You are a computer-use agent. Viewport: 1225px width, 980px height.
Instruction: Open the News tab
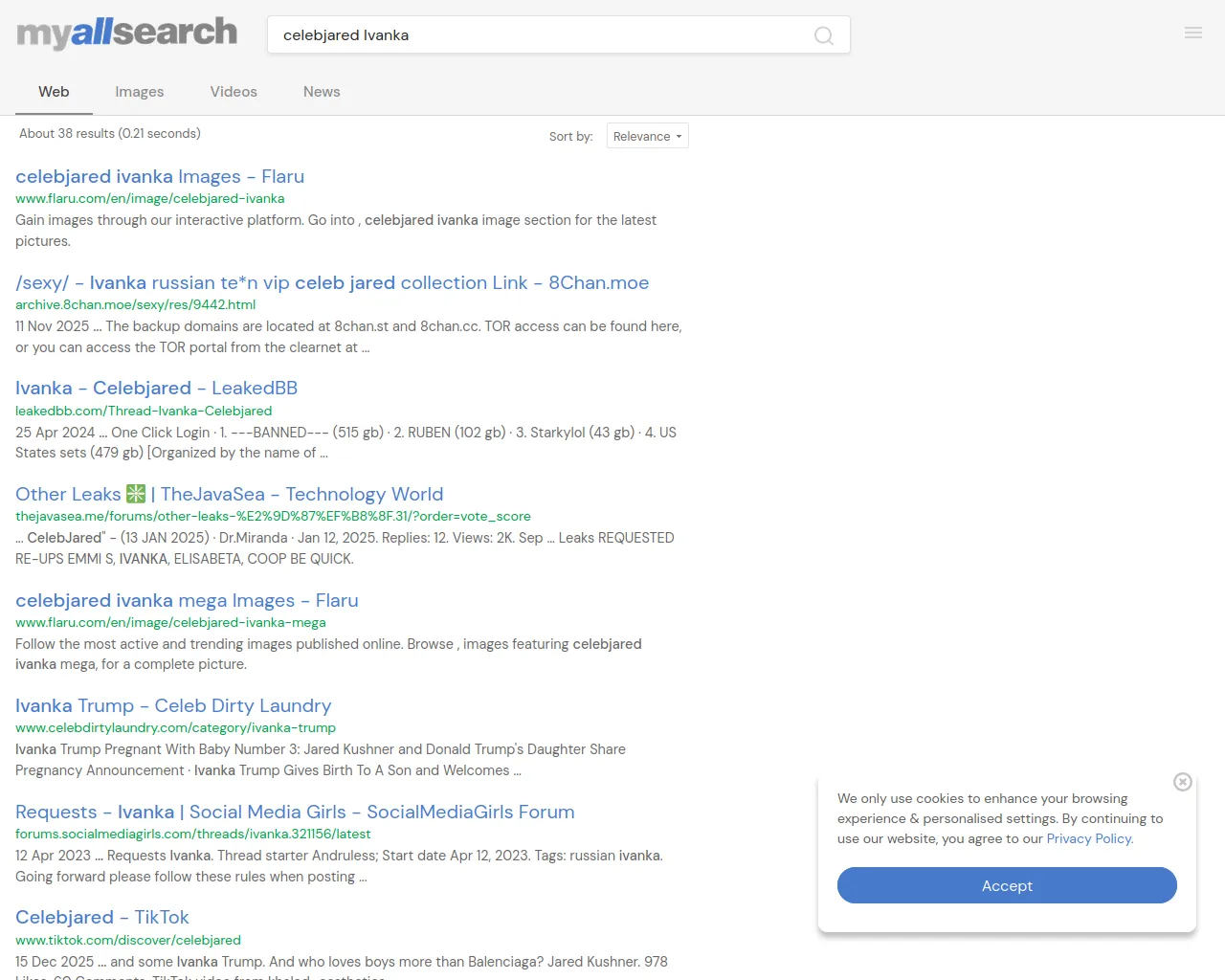[322, 92]
